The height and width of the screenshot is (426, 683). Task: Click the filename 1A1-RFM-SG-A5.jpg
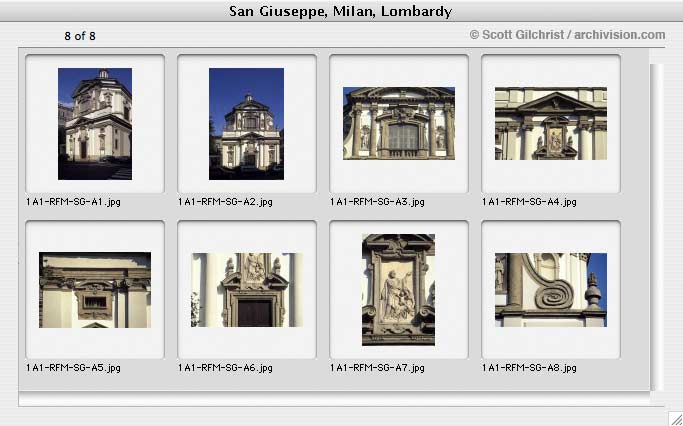pos(73,368)
